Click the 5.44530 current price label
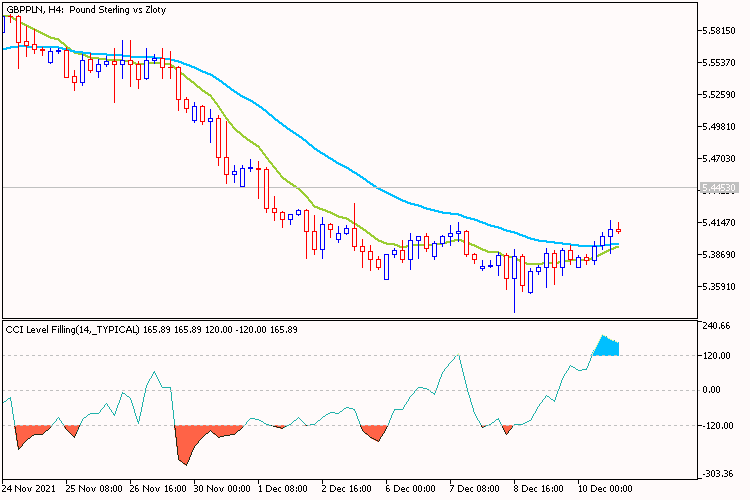Viewport: 750px width, 500px height. (x=719, y=188)
